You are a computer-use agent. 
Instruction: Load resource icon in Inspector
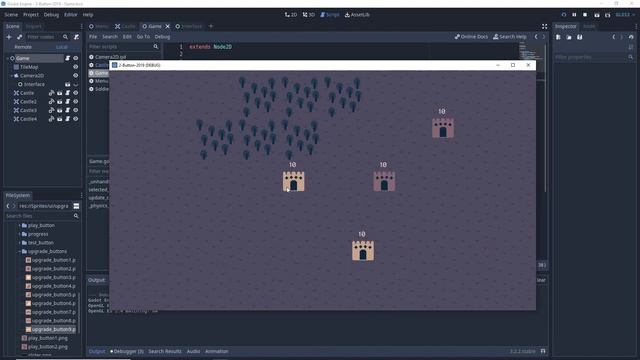point(569,37)
